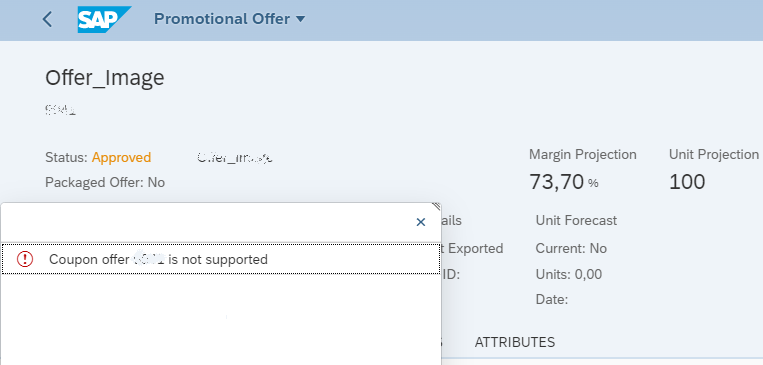Click the Unit Forecast label
Screen dimensions: 763x365
(x=576, y=220)
